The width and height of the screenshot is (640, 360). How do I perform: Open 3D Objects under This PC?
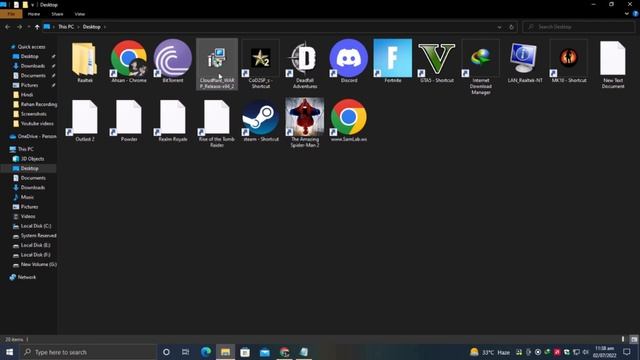(x=32, y=159)
